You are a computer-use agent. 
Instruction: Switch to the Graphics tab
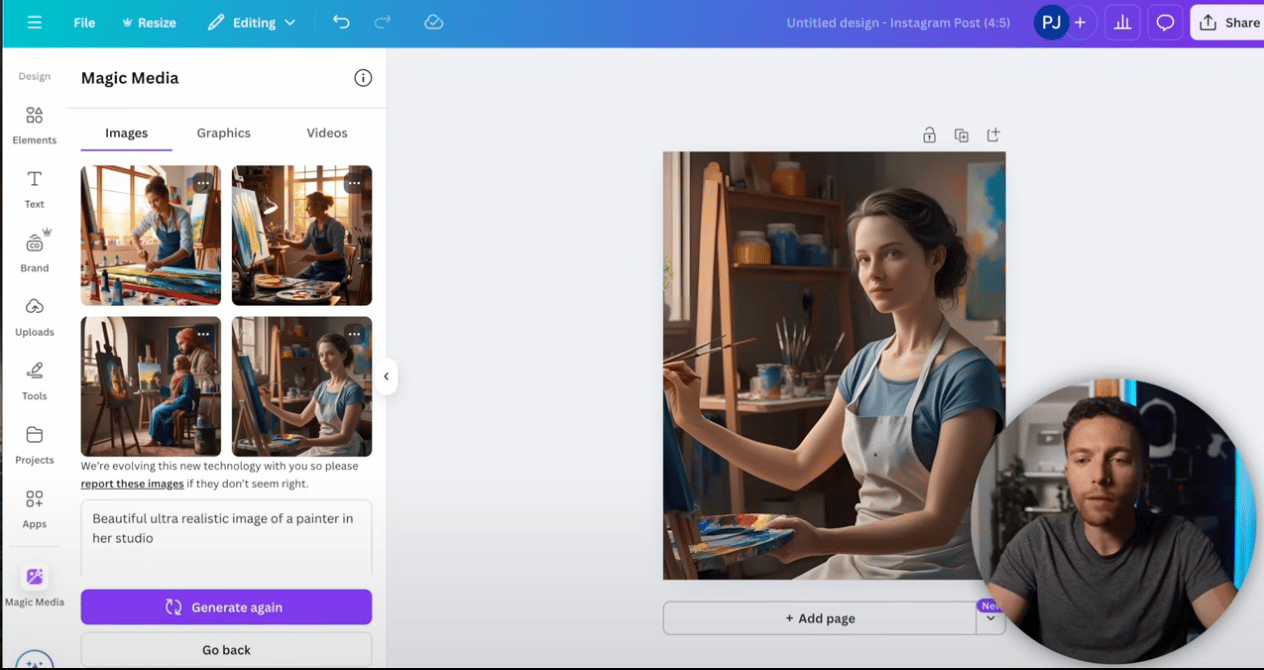[x=223, y=133]
